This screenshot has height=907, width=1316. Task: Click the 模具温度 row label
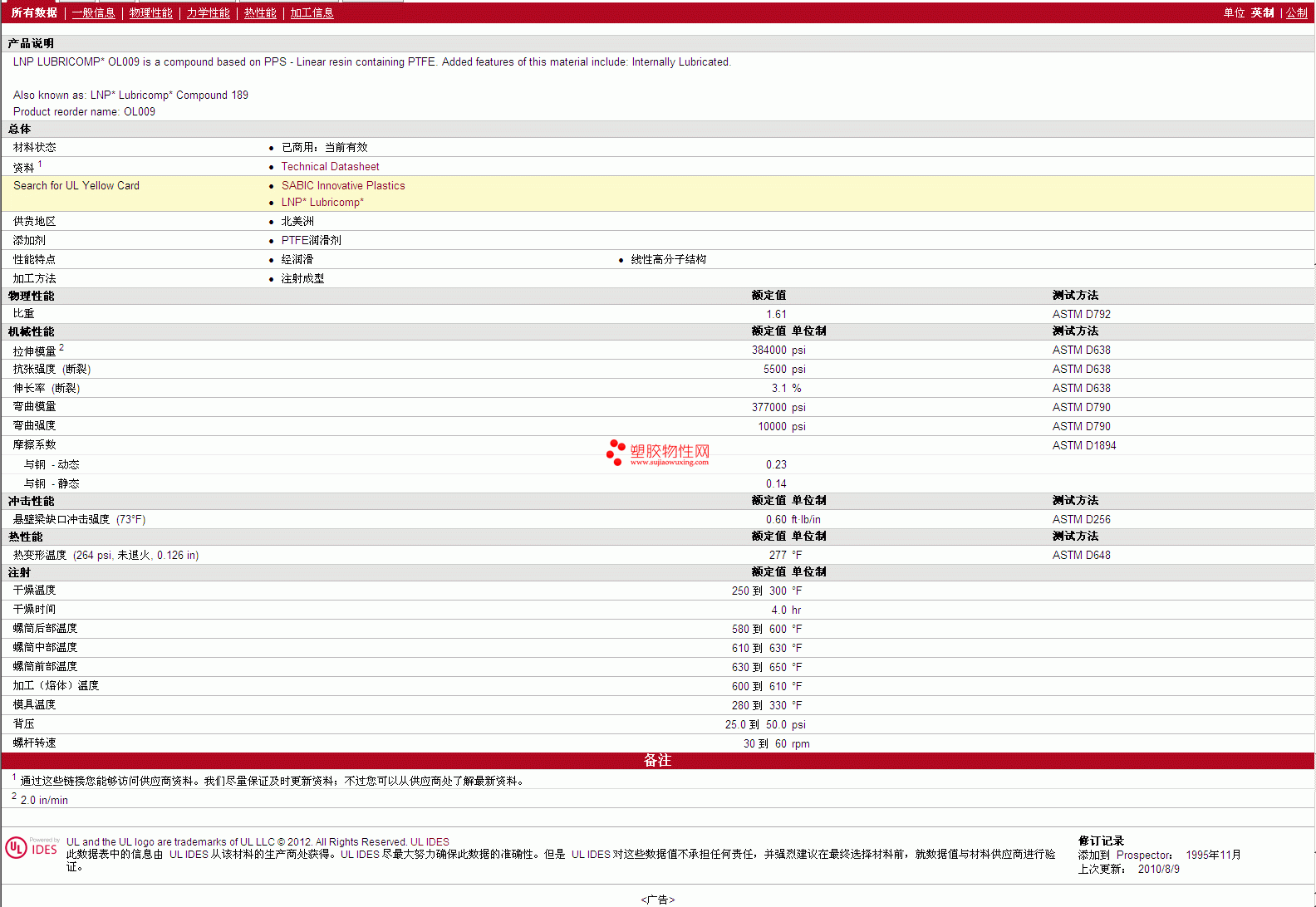click(34, 704)
